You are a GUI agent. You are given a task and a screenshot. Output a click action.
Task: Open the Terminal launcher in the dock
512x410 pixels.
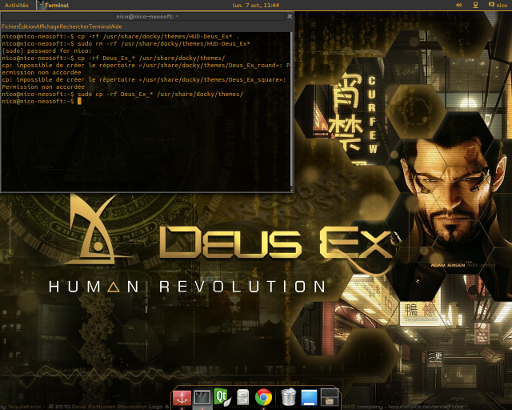click(202, 398)
